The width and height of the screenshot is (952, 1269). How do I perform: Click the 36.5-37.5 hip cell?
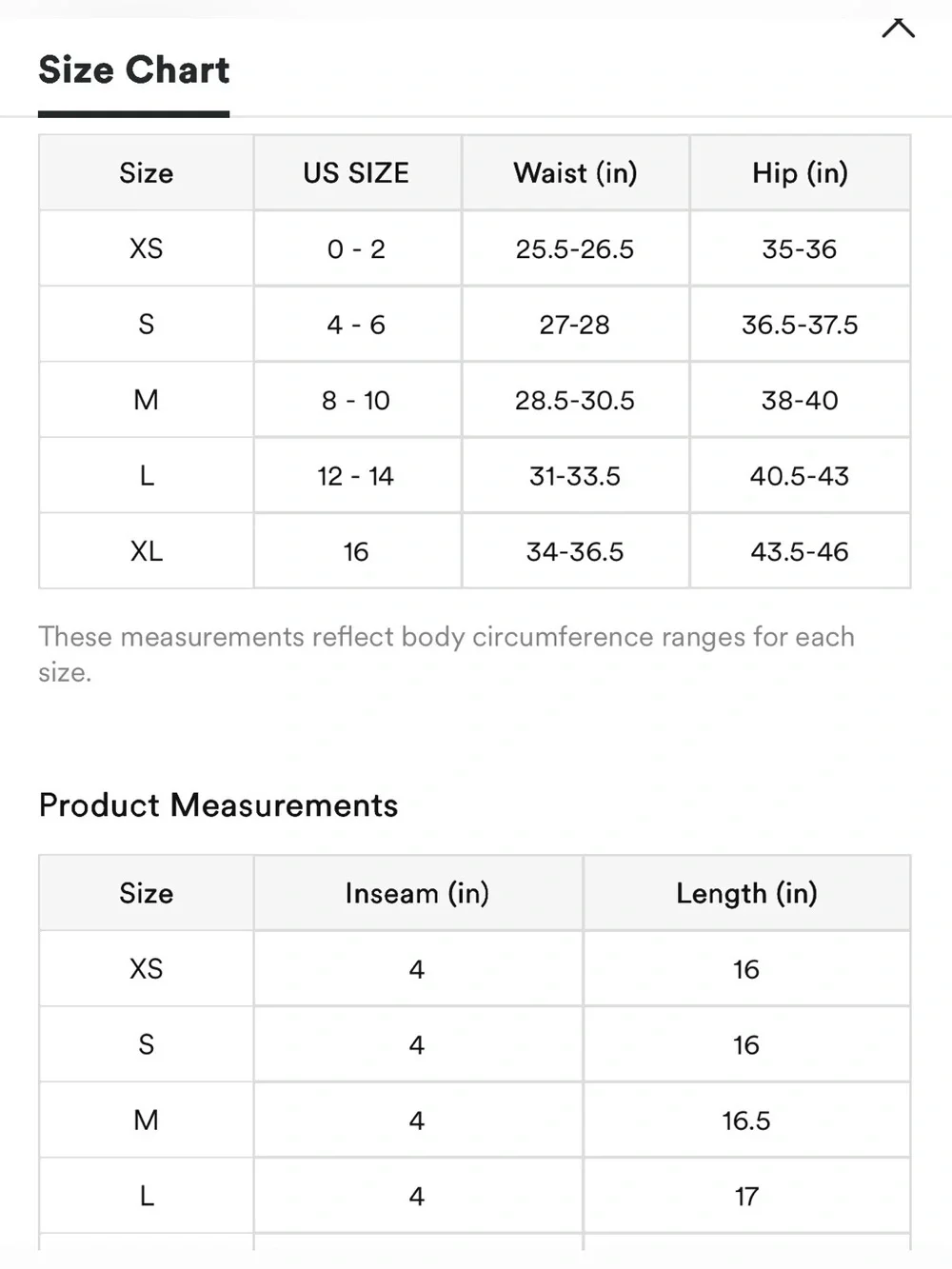pos(800,325)
